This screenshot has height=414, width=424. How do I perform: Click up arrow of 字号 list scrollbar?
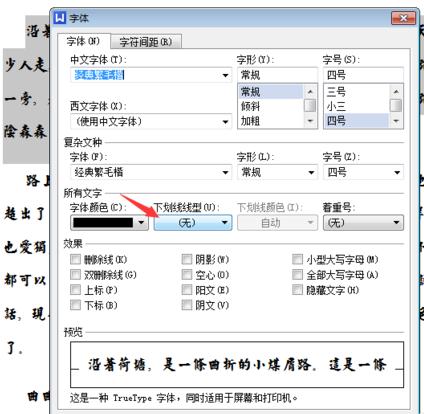tap(396, 91)
